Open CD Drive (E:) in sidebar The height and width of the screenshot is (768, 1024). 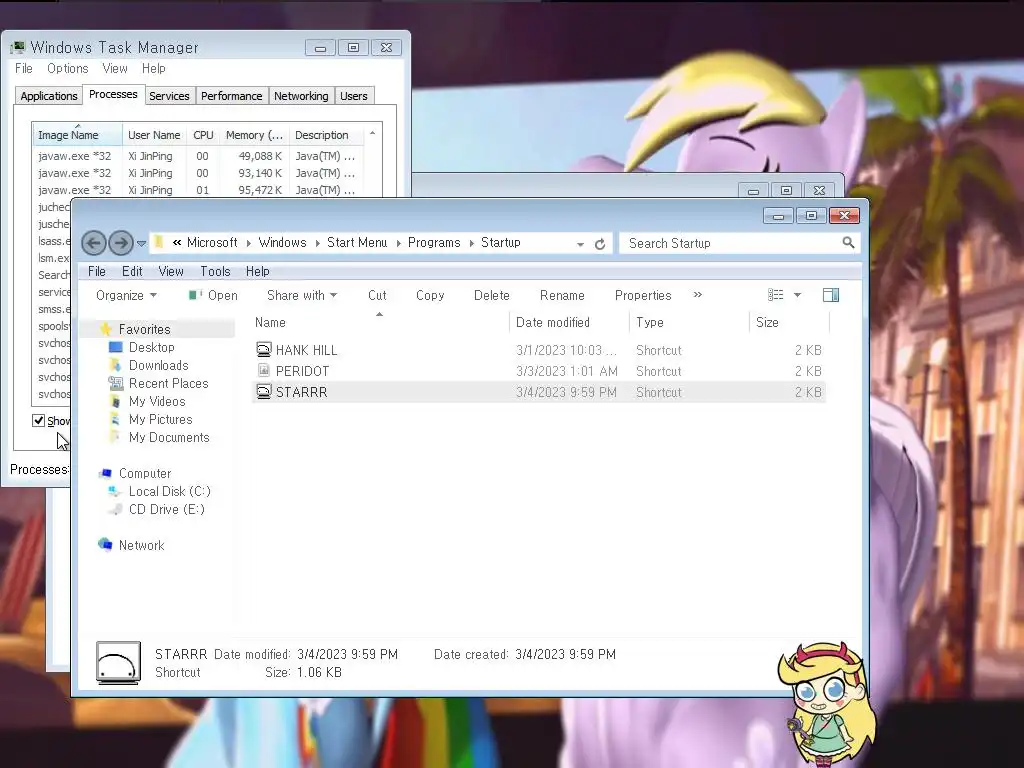pos(167,509)
